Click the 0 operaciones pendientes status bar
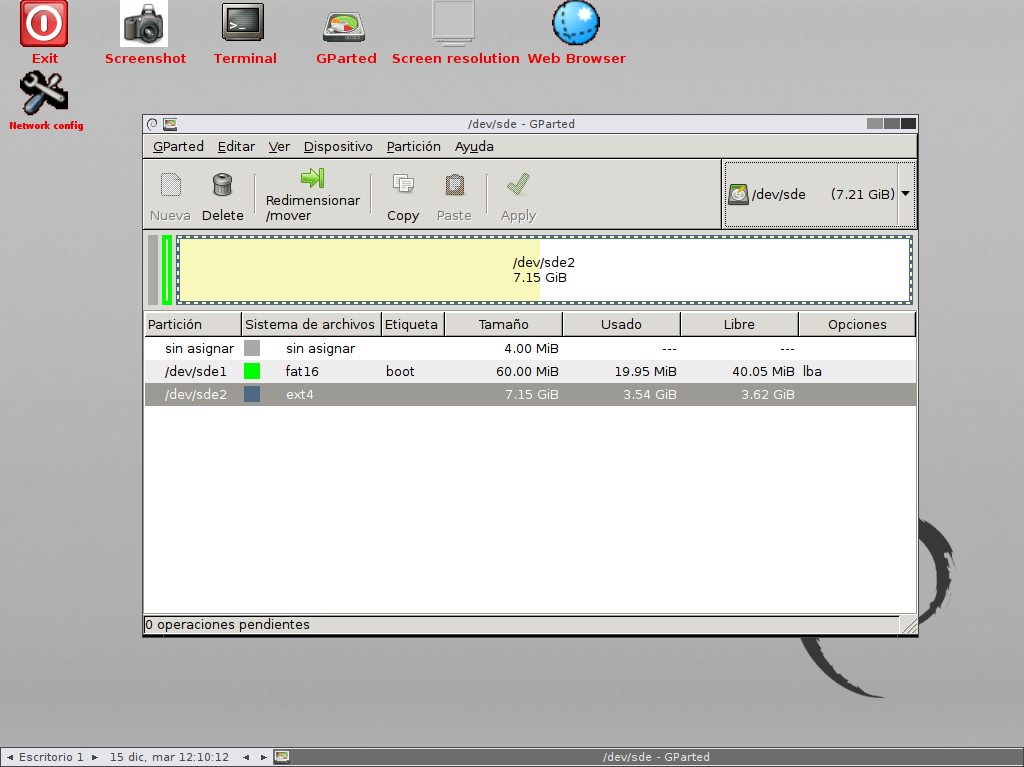Screen dimensions: 1024x767 pyautogui.click(x=521, y=625)
